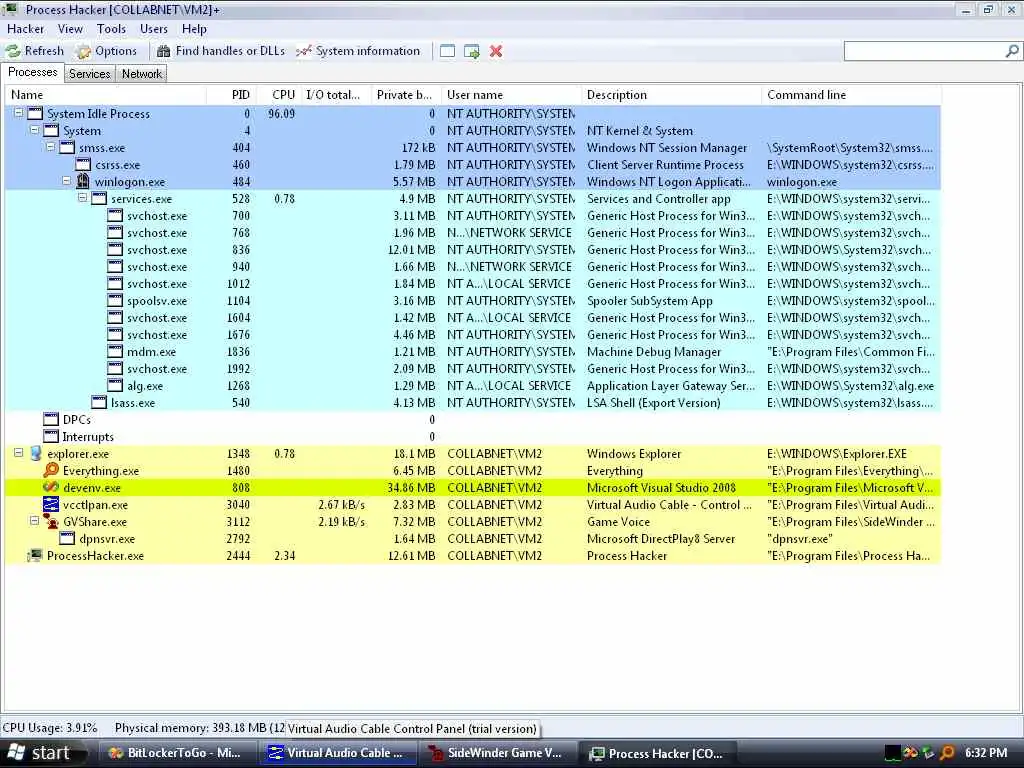This screenshot has width=1024, height=768.
Task: Click the csrss.exe process icon
Action: (83, 165)
